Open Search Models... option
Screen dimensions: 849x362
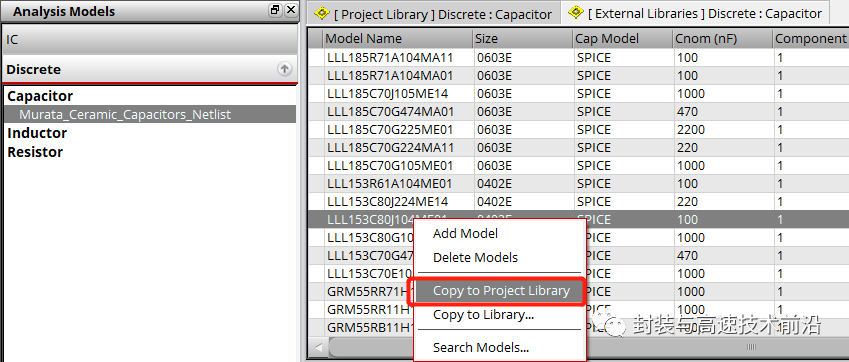480,348
